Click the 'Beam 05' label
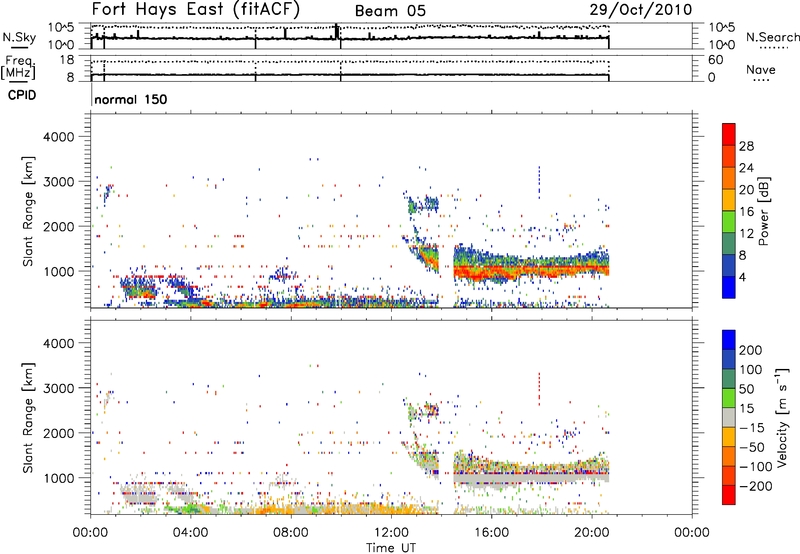The width and height of the screenshot is (800, 554). point(390,11)
